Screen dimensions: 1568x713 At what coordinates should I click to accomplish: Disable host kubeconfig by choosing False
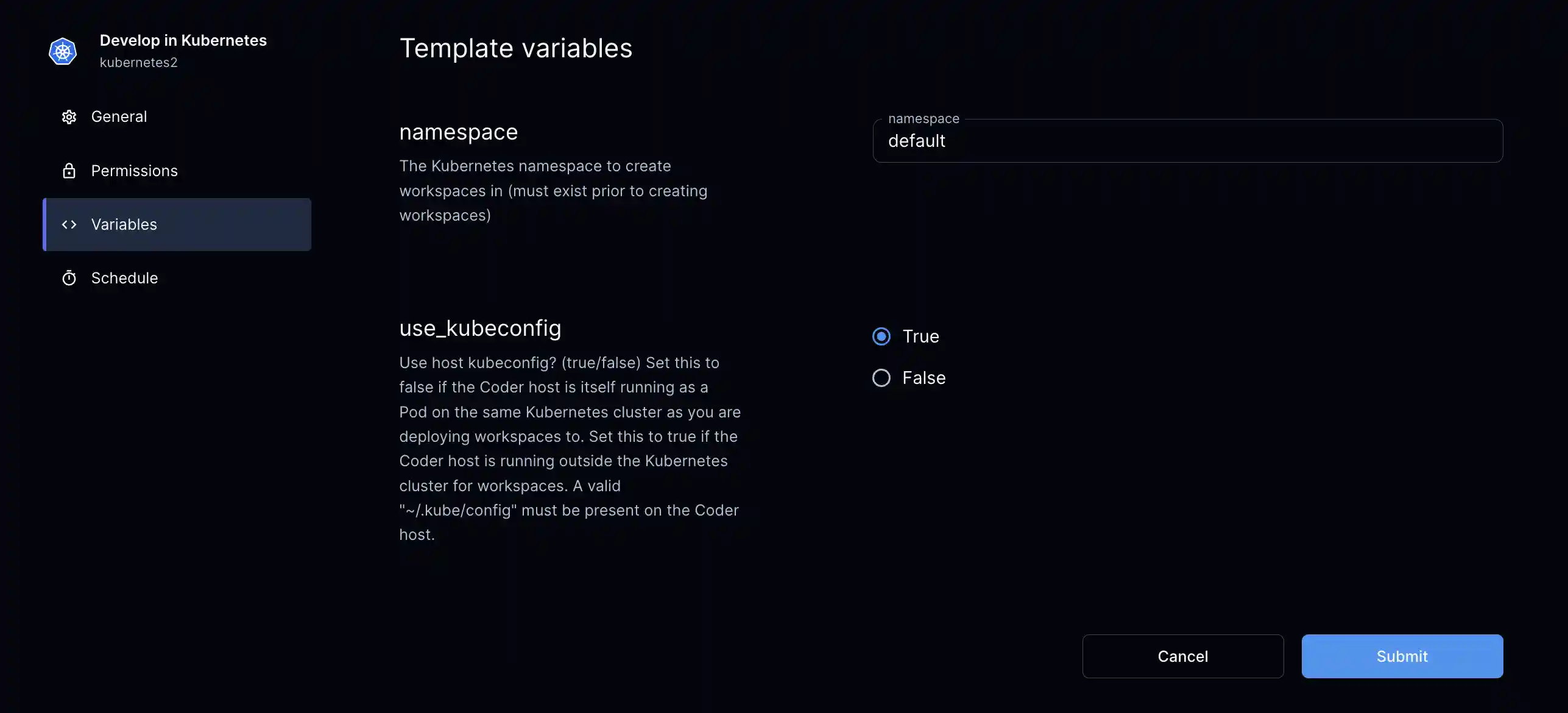(881, 377)
